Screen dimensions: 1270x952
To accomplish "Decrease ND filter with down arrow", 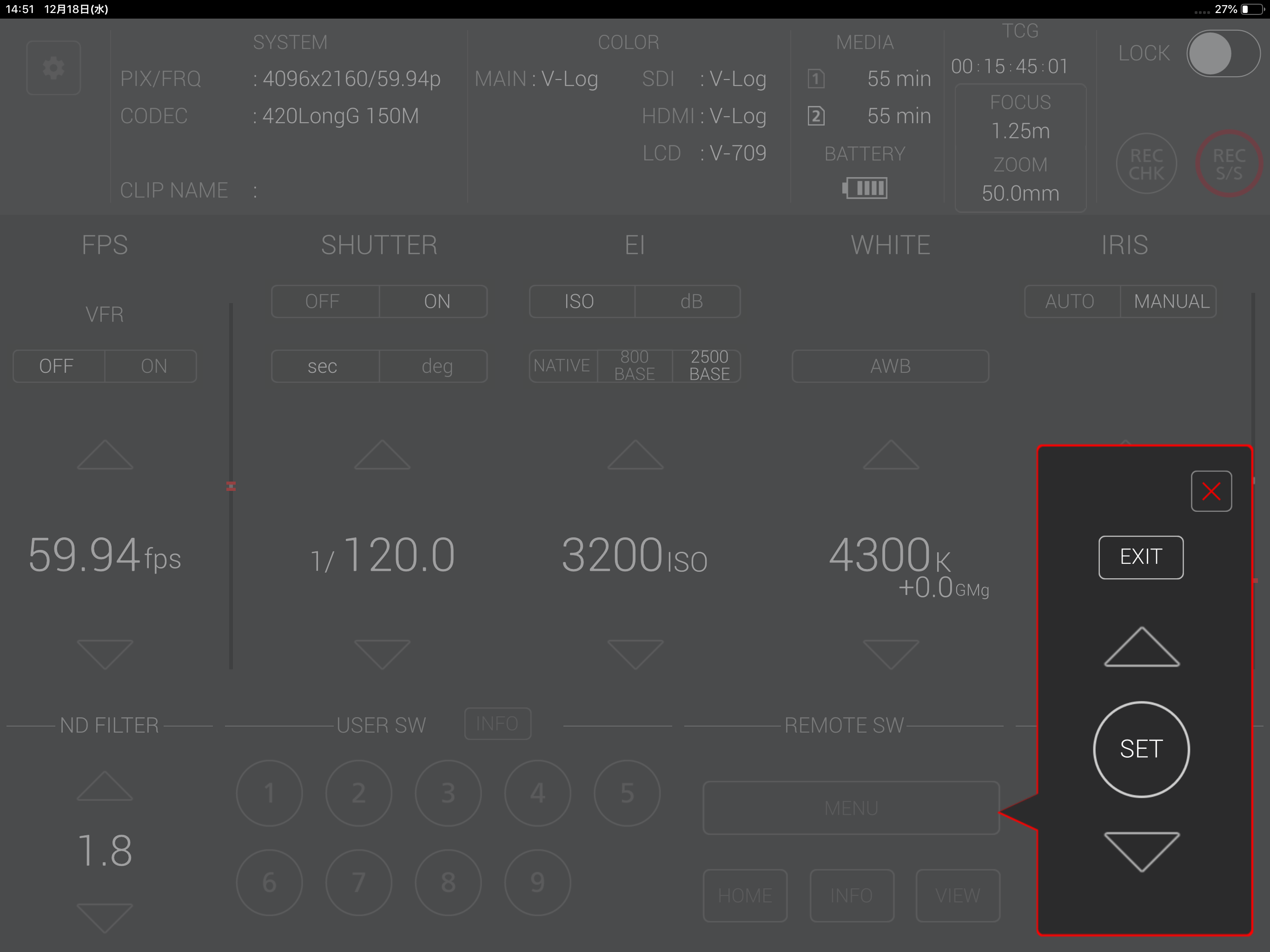I will click(105, 918).
